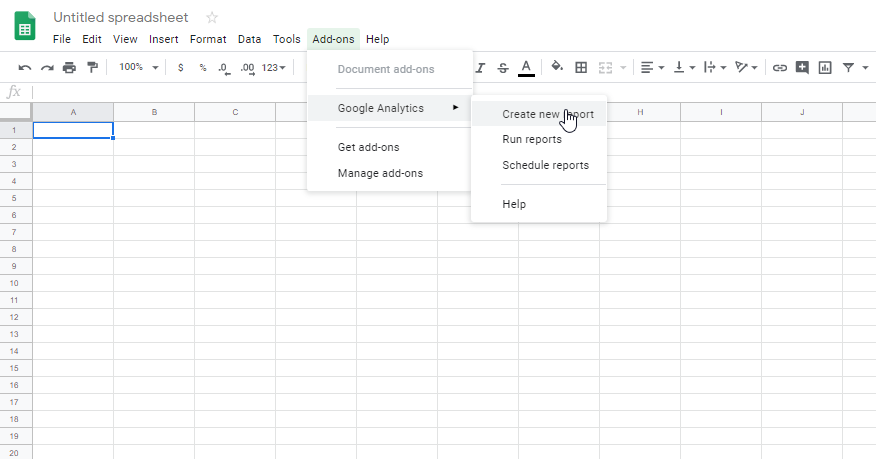Click the Redo arrow icon

pos(47,68)
